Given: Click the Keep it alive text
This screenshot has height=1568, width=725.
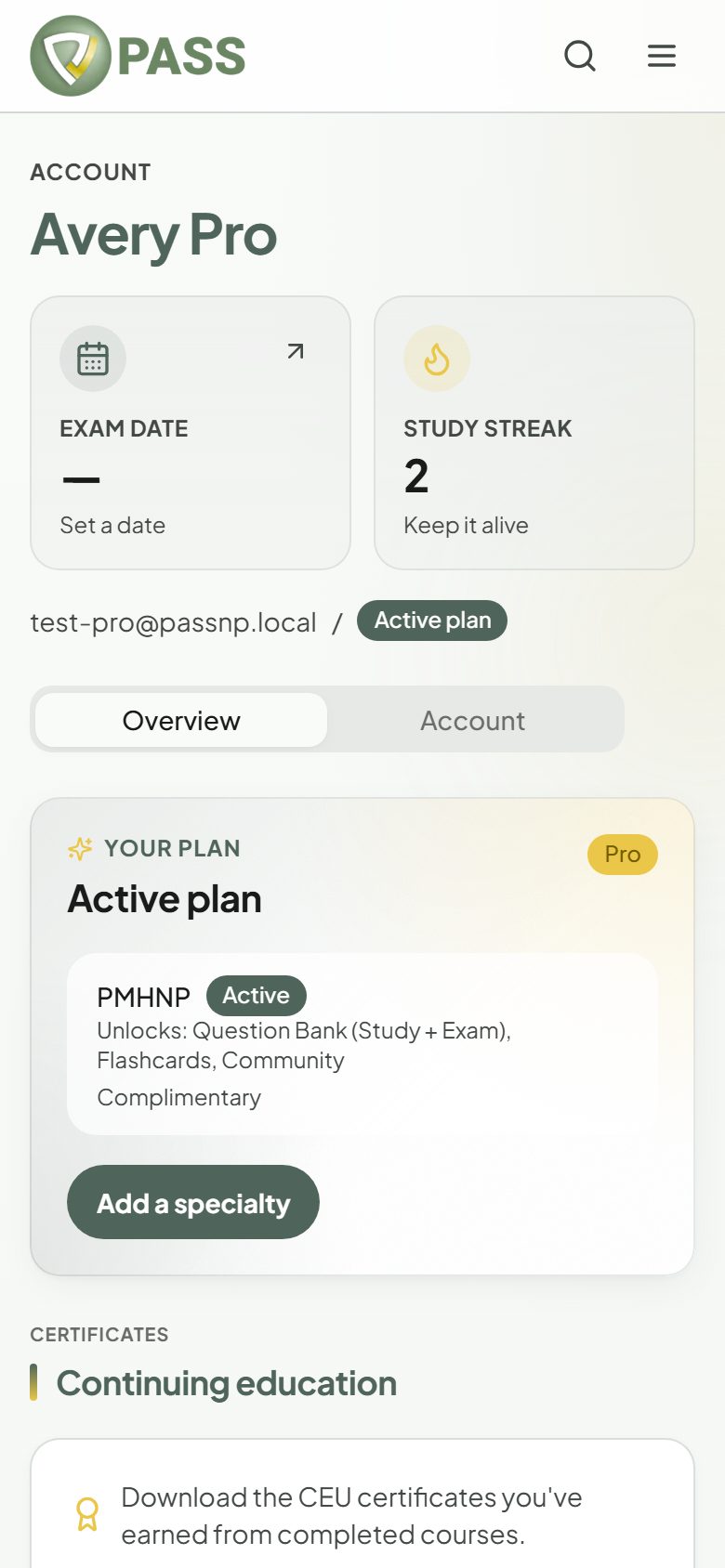Looking at the screenshot, I should (466, 526).
